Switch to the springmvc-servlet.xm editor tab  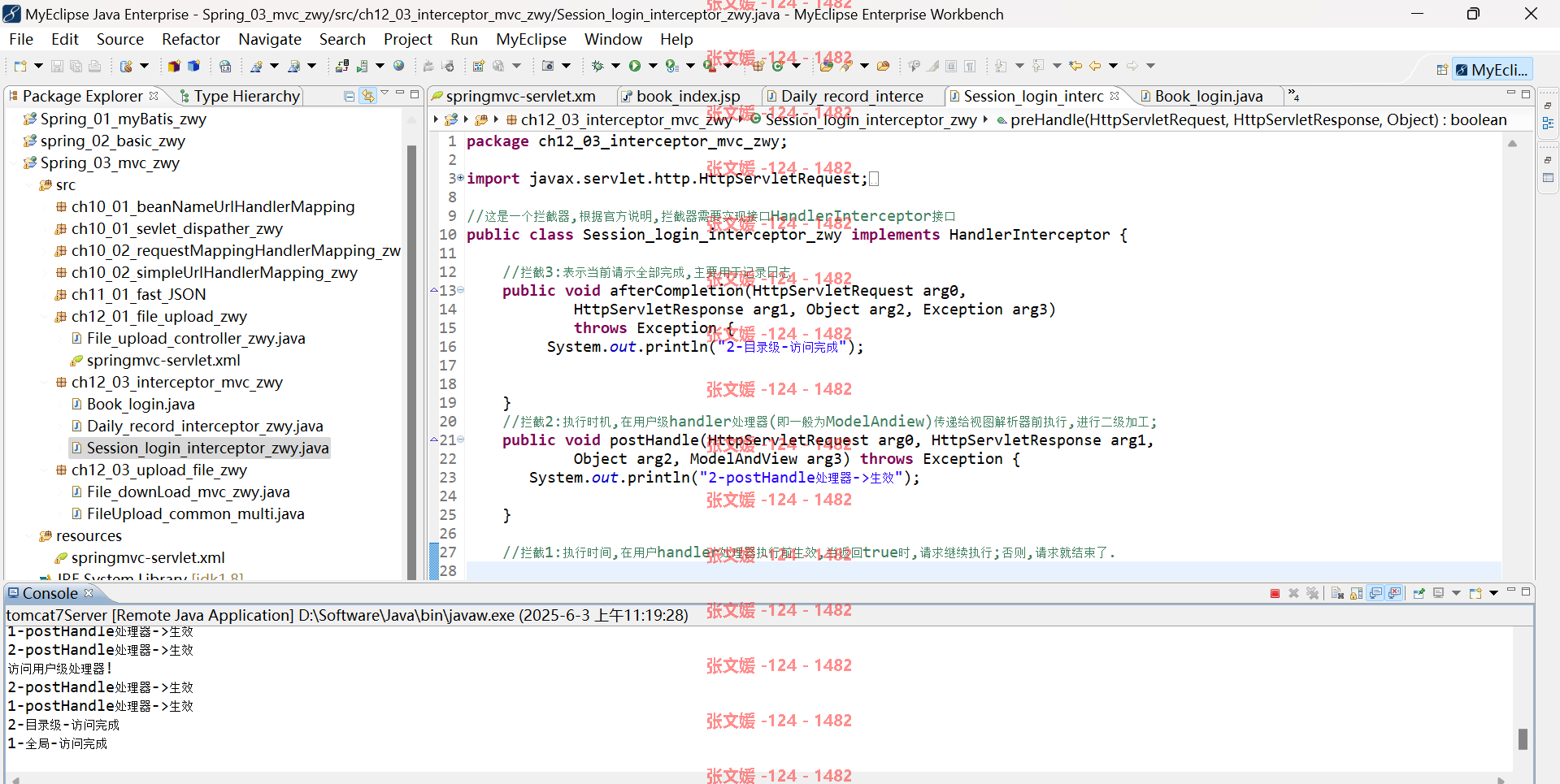pos(520,96)
